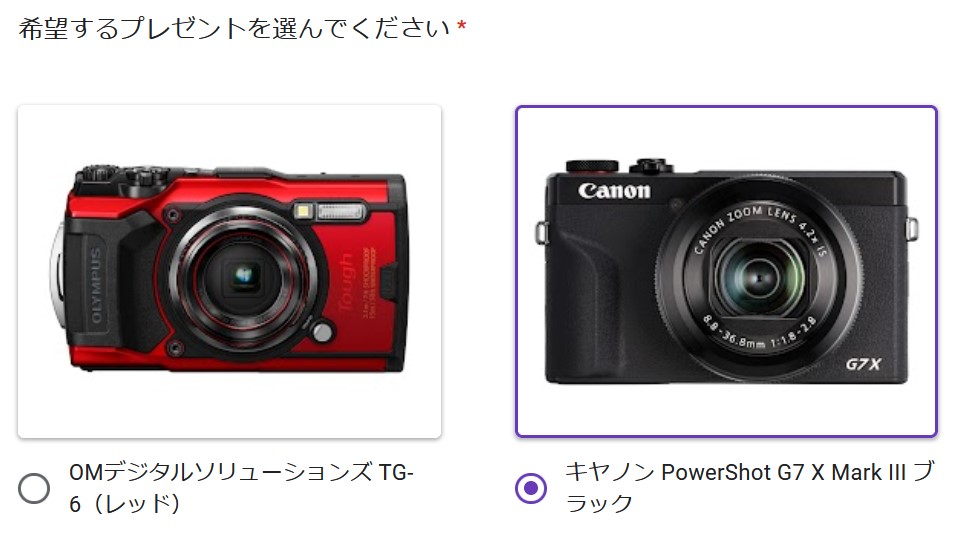Click the silver round button on the red camera
The height and width of the screenshot is (547, 963).
[x=322, y=332]
